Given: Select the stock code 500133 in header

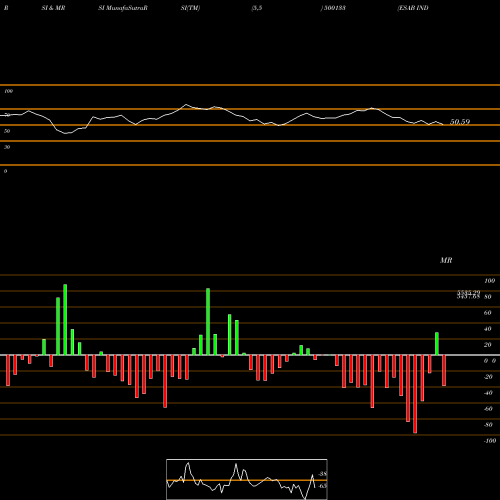Looking at the screenshot, I should click(334, 8).
